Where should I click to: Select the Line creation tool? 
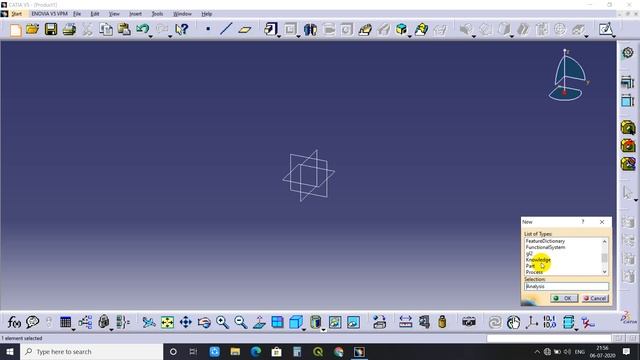pyautogui.click(x=226, y=29)
